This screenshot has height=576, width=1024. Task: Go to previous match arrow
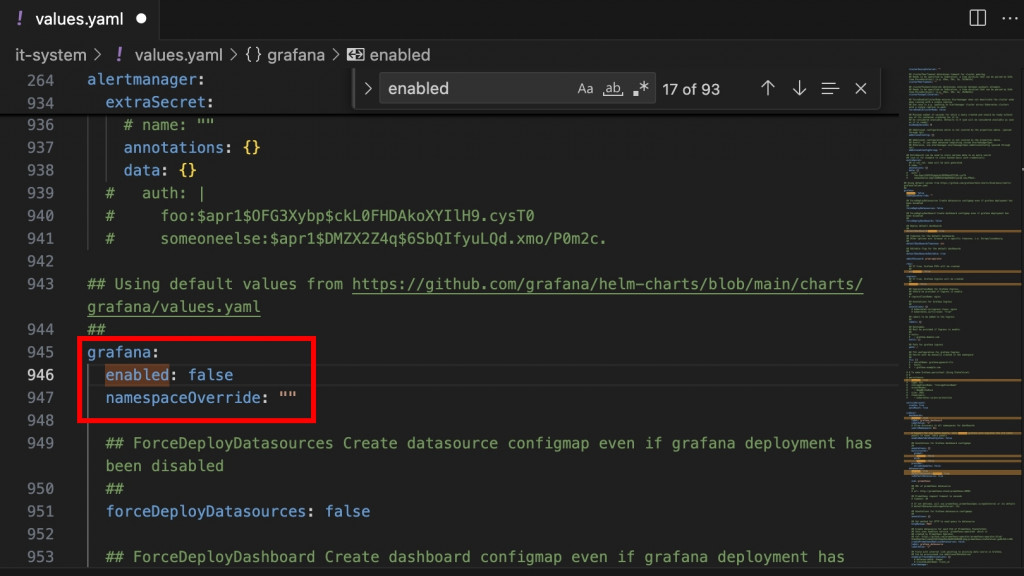767,88
